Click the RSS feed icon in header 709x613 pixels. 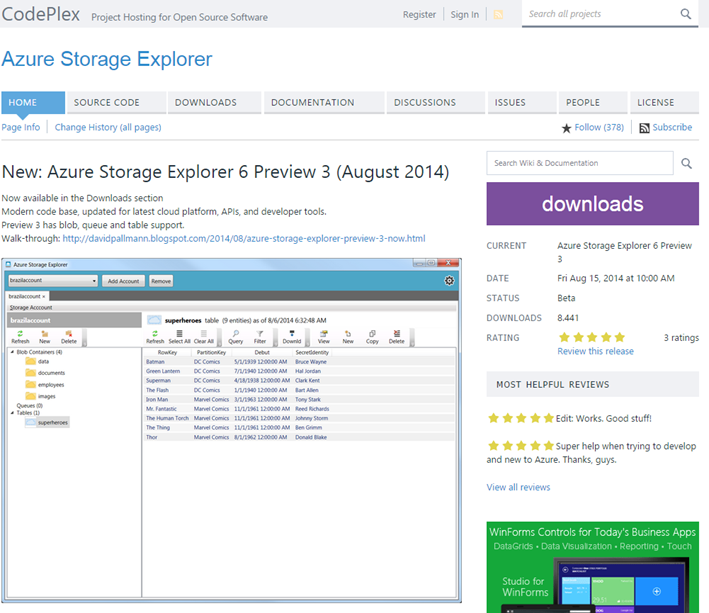[x=498, y=14]
